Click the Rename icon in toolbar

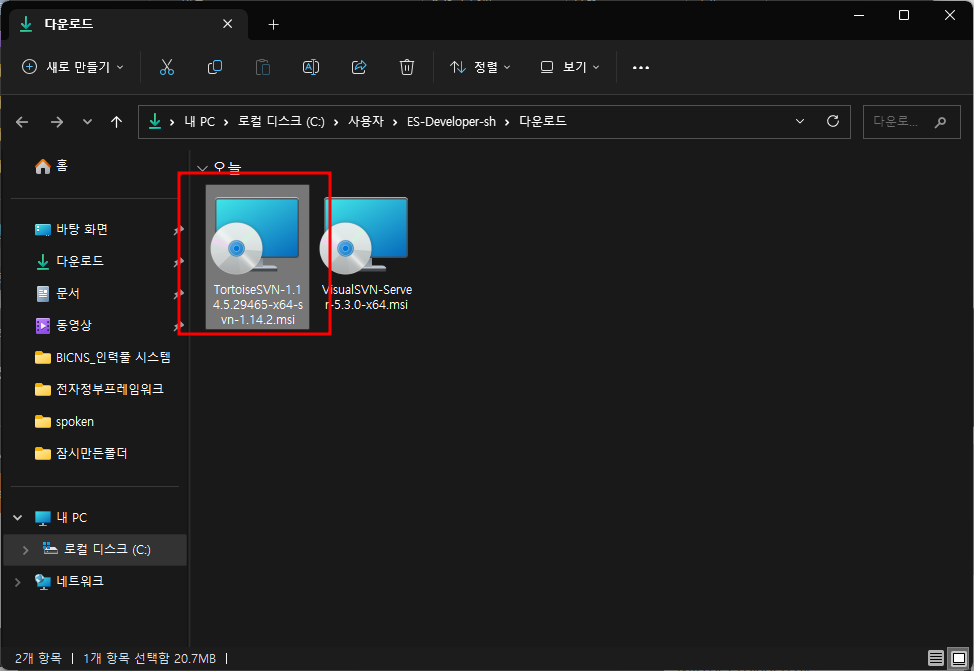311,67
